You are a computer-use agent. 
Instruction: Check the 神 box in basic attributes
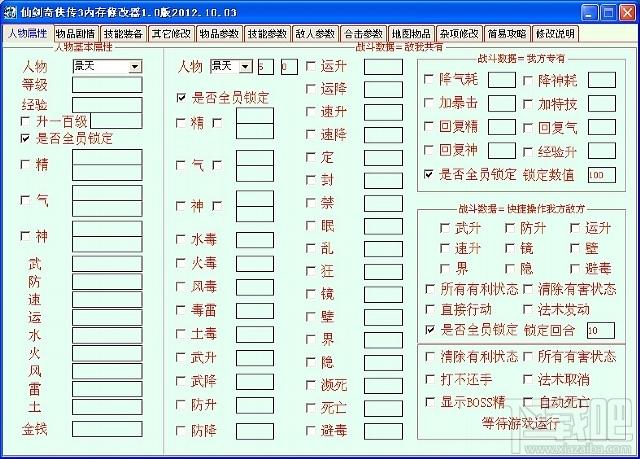point(25,236)
